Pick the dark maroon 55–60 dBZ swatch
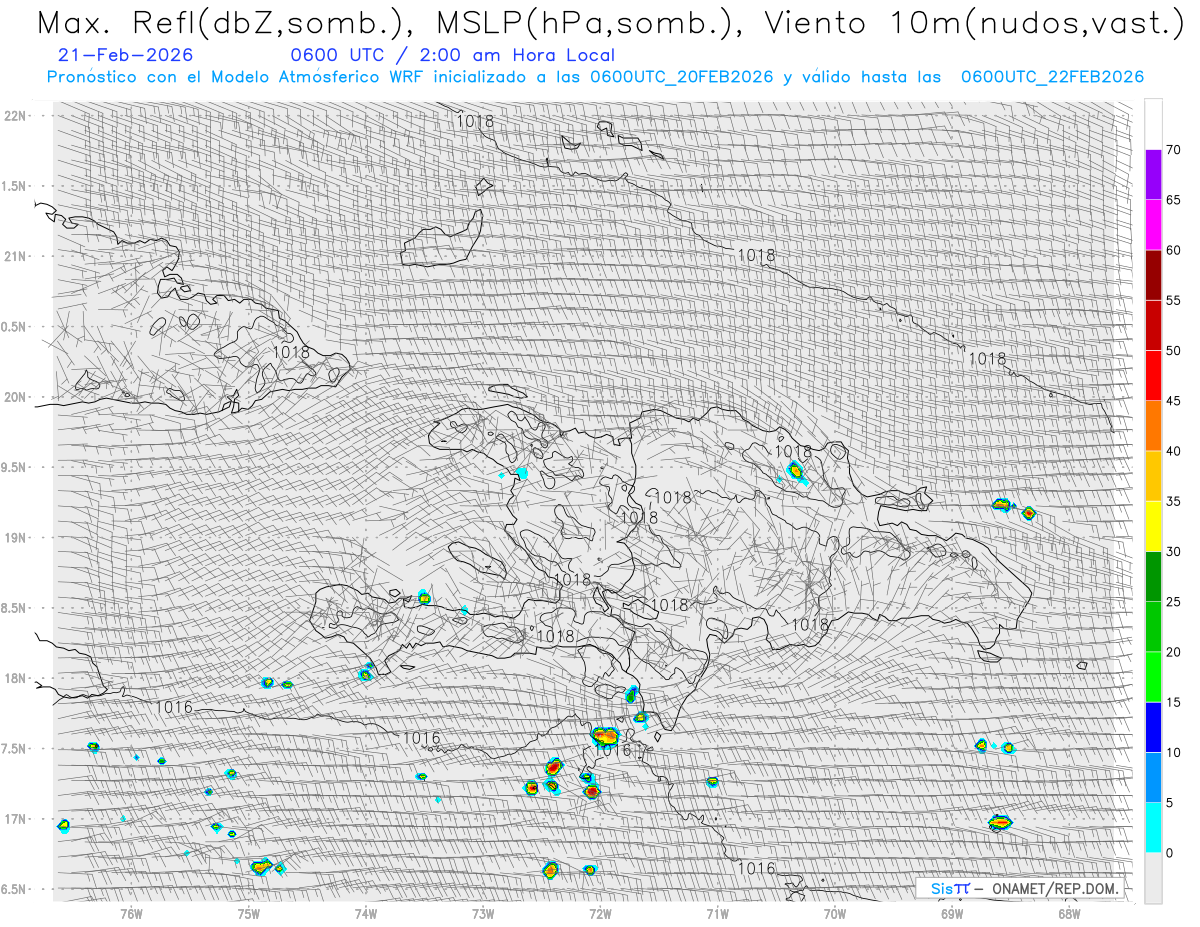Screen dimensions: 1200x927 (x=1153, y=275)
